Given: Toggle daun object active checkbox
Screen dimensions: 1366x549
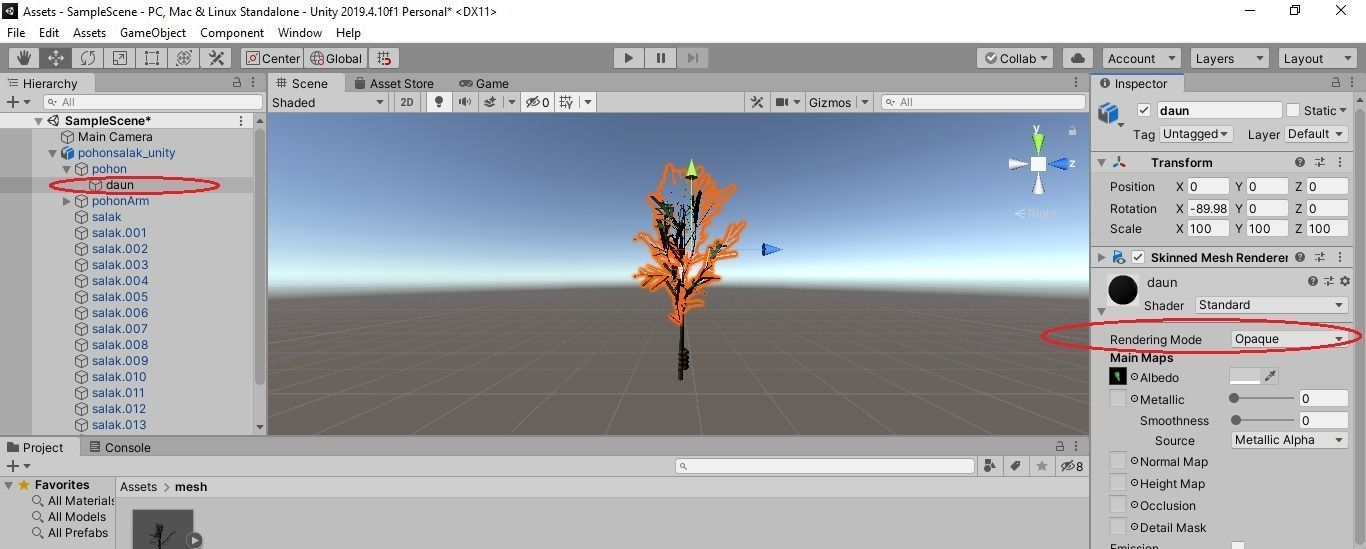Looking at the screenshot, I should tap(1144, 111).
